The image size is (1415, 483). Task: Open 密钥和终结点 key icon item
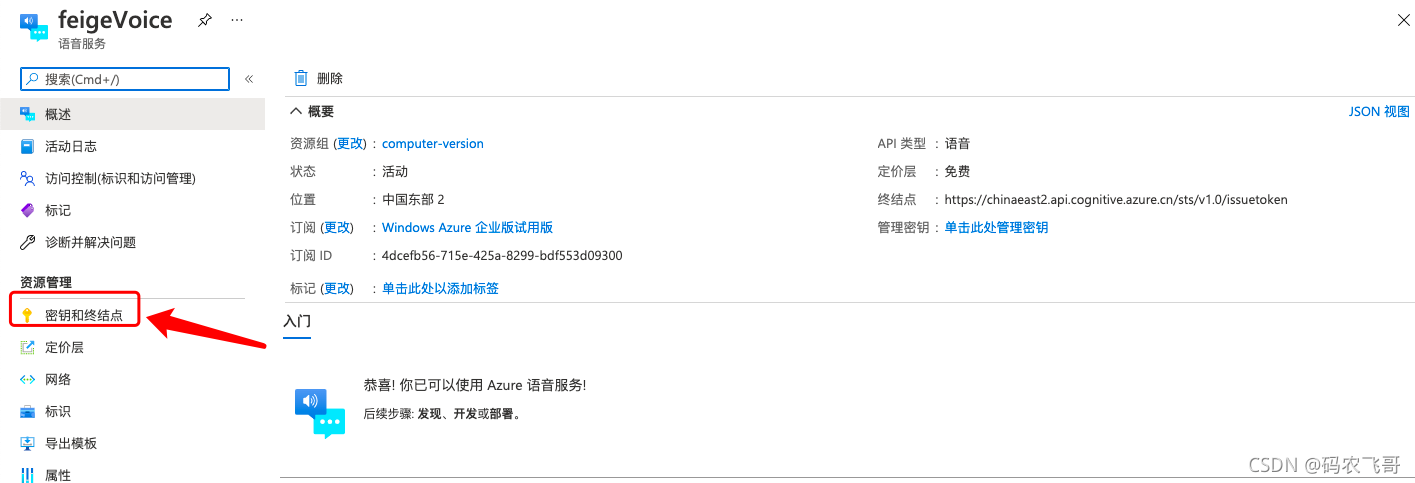click(28, 315)
